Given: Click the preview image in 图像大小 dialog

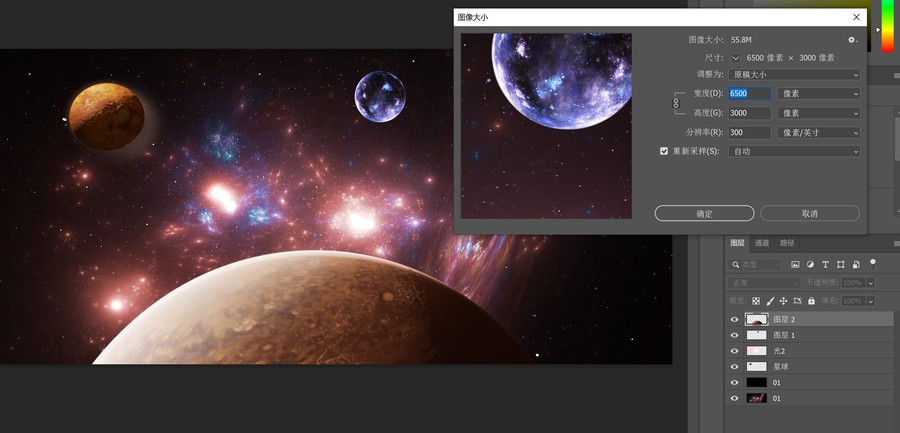Looking at the screenshot, I should (x=546, y=126).
